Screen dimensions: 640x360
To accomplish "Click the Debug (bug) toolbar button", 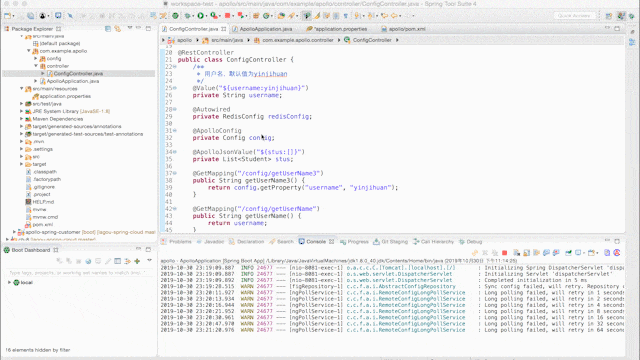I will 188,16.
